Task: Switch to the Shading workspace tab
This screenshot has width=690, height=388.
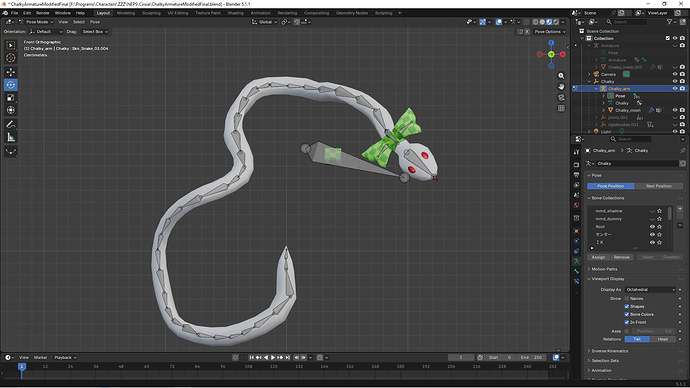Action: coord(235,13)
